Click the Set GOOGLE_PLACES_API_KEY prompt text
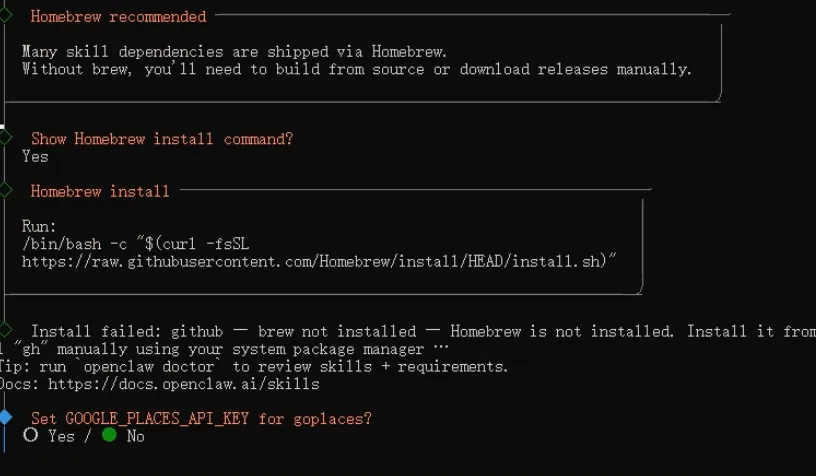The width and height of the screenshot is (816, 476). pyautogui.click(x=201, y=419)
